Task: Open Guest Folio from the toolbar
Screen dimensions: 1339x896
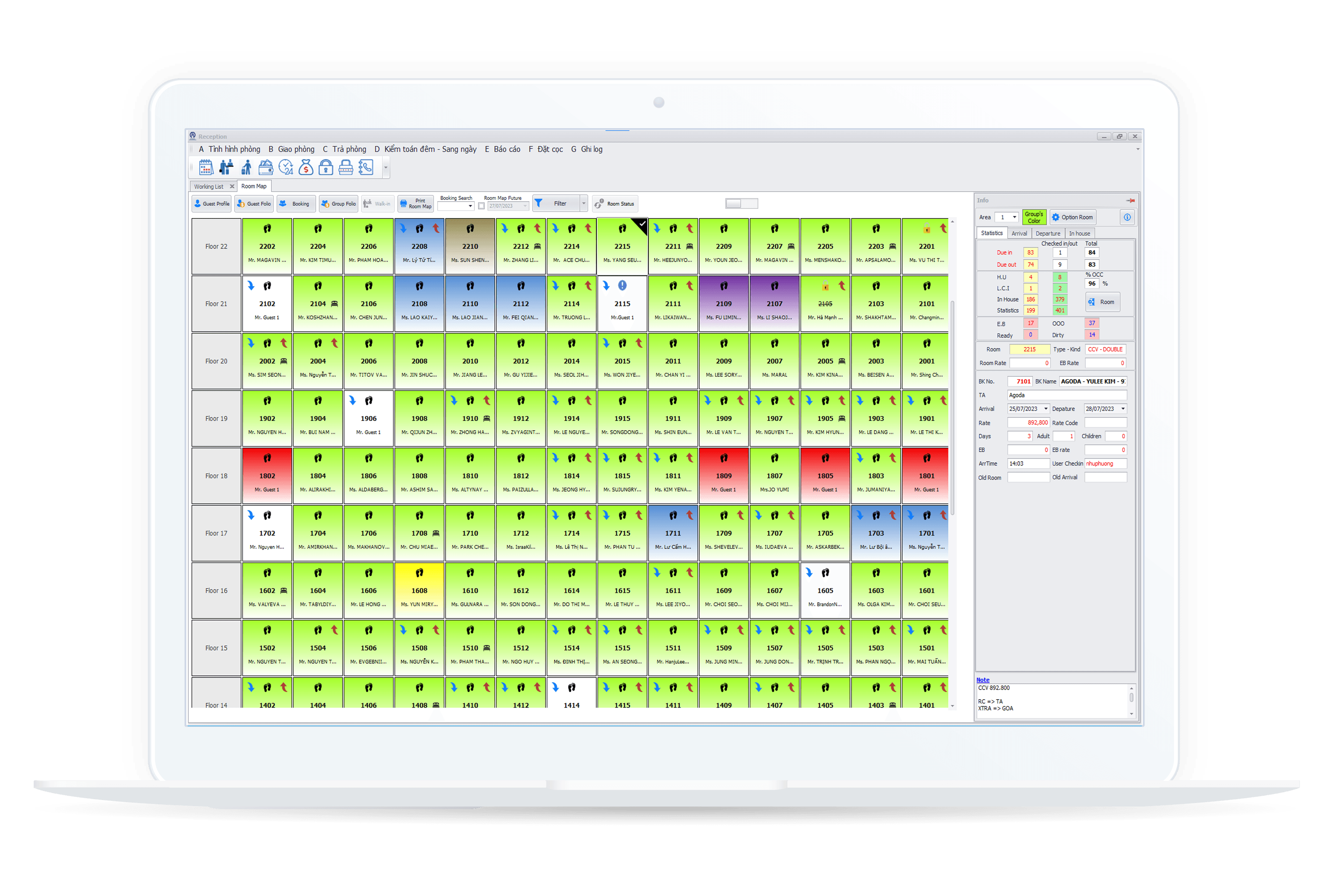Action: tap(254, 203)
